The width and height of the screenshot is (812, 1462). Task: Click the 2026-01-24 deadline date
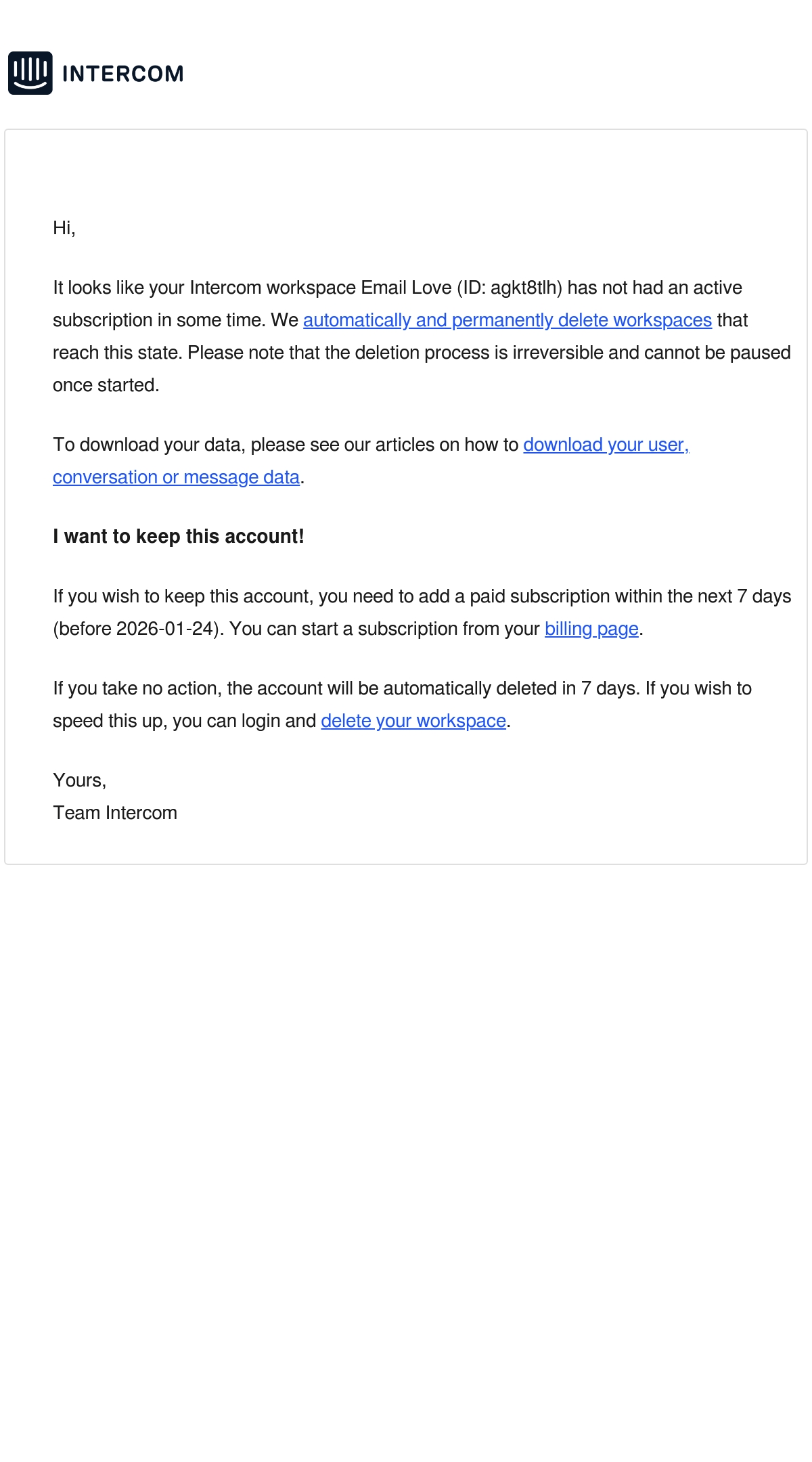tap(165, 629)
